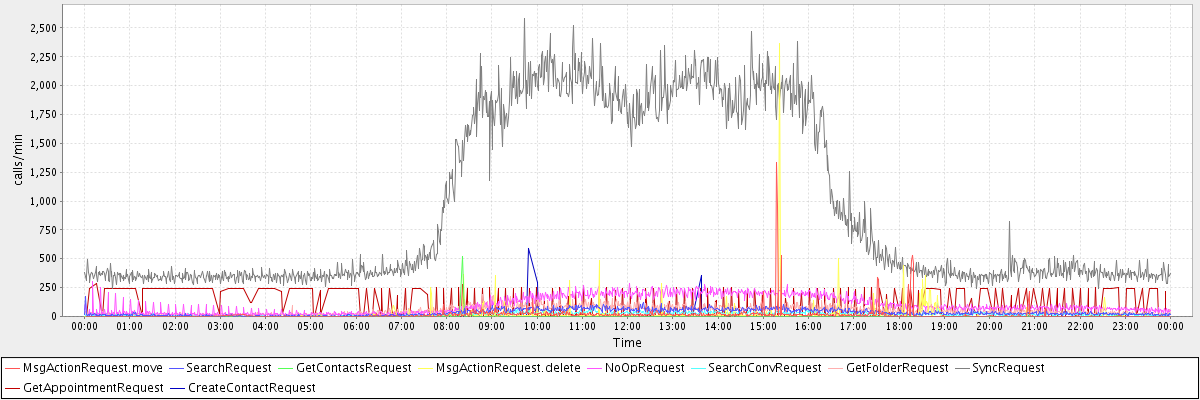Click the MsgActionRequest.move legend label
Image resolution: width=1200 pixels, height=400 pixels.
pos(93,368)
